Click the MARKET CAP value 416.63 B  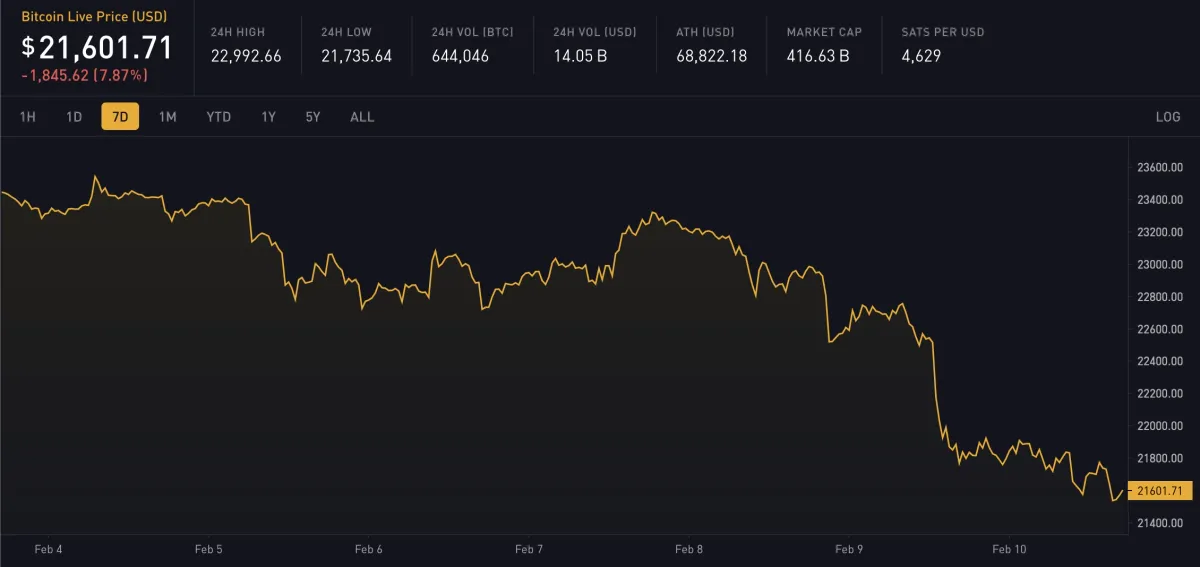tap(818, 56)
